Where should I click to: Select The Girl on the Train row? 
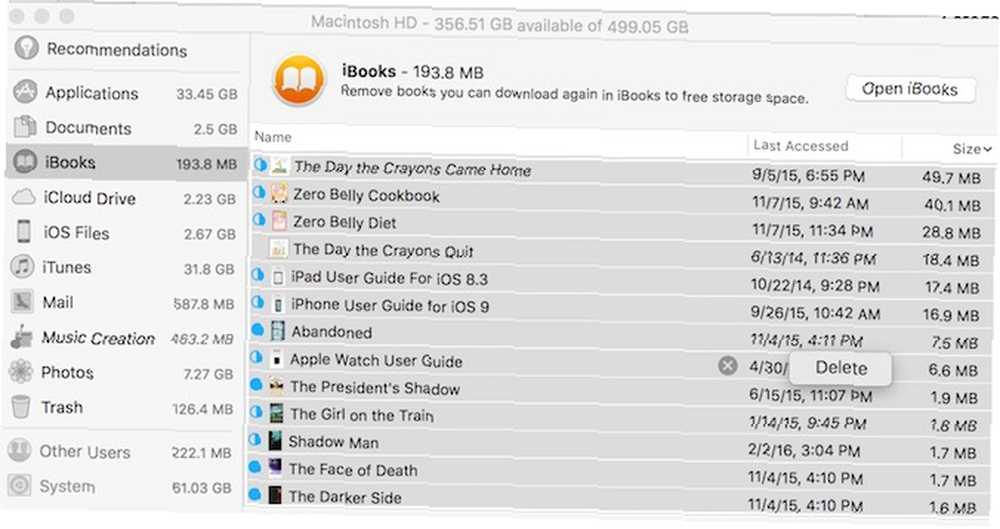tap(621, 416)
